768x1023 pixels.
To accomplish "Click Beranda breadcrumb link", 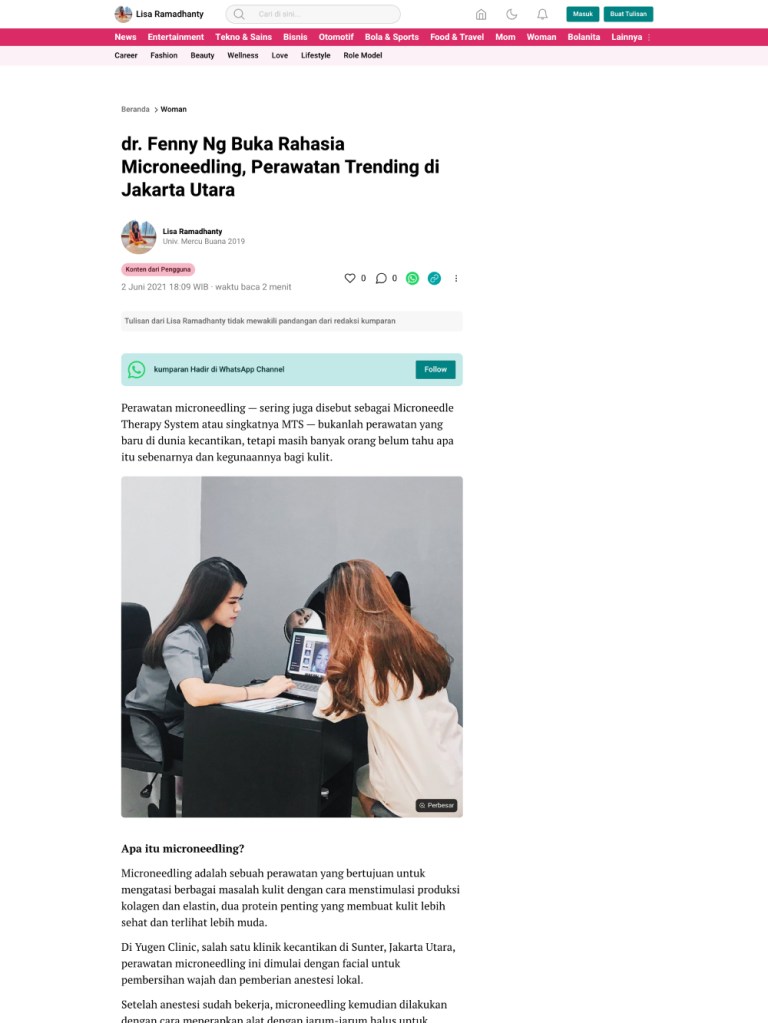I will [135, 110].
